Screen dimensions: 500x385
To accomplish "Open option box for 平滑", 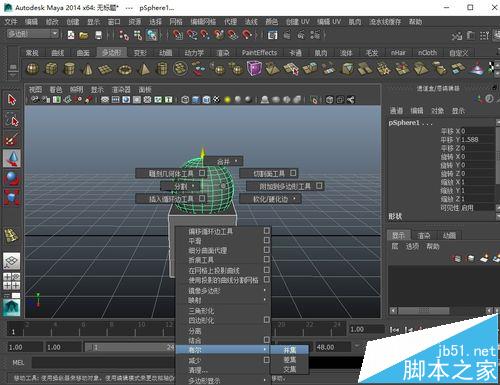I will pos(267,240).
